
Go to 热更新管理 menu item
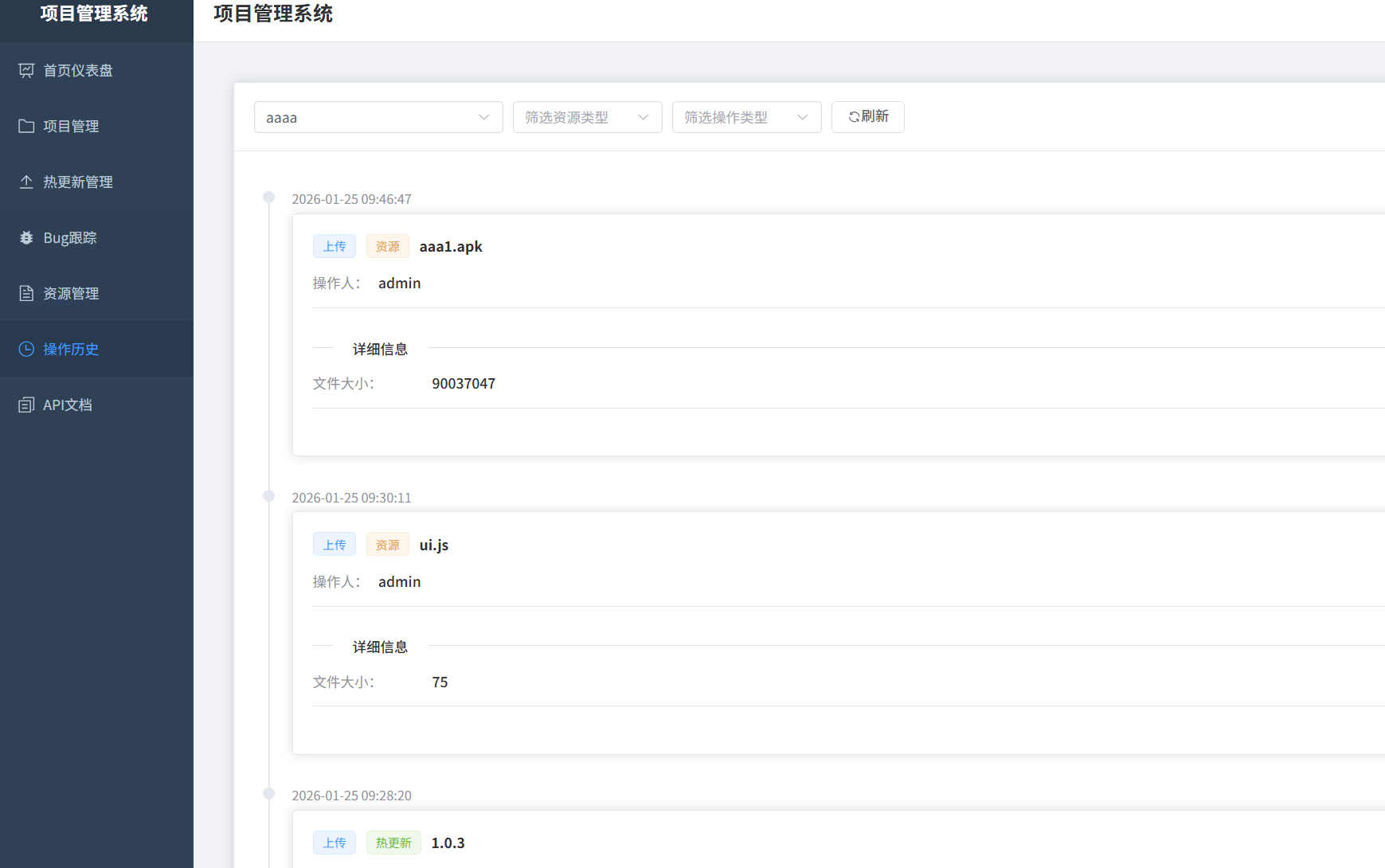point(78,182)
